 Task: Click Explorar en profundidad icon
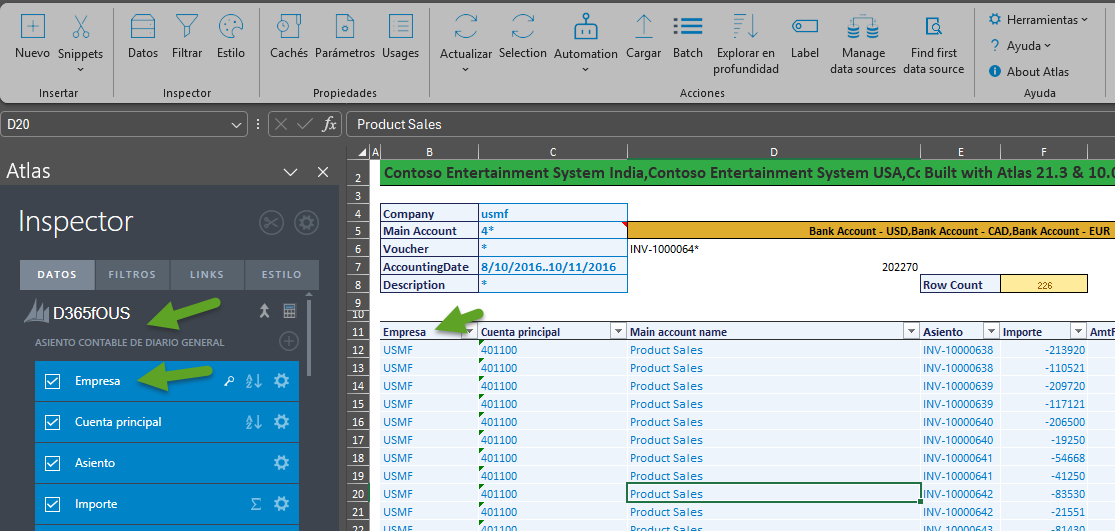tap(746, 27)
